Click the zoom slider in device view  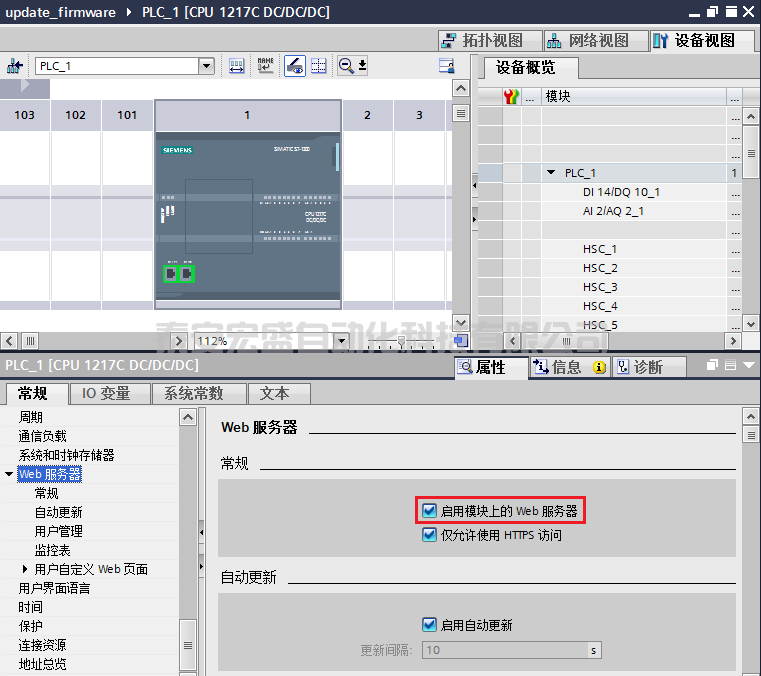coord(401,341)
